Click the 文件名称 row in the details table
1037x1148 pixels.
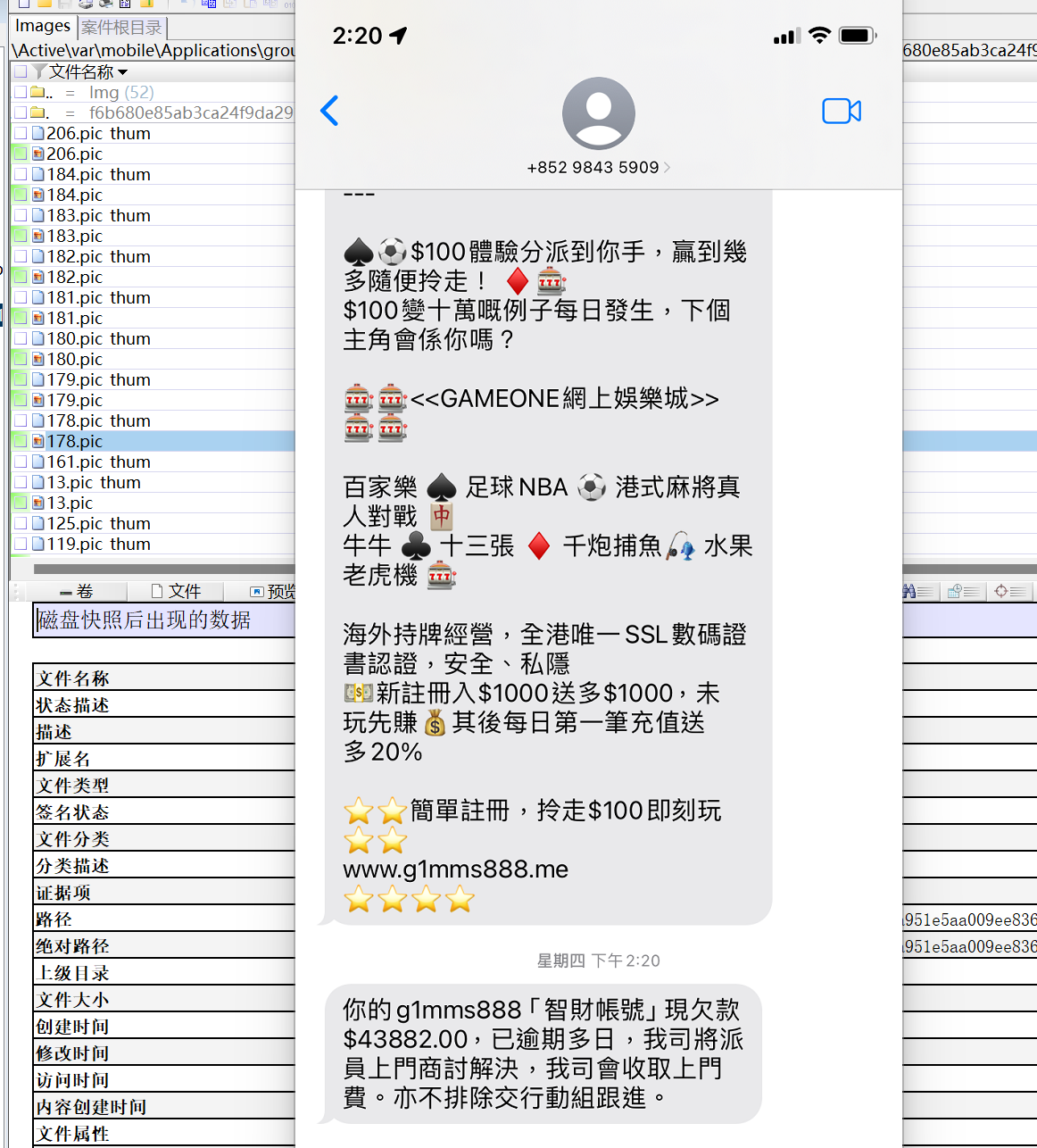(164, 678)
